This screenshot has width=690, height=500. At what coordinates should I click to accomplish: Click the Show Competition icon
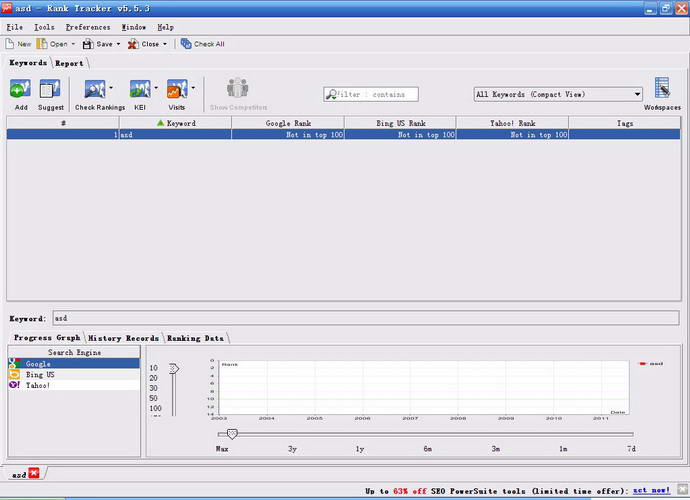[238, 88]
